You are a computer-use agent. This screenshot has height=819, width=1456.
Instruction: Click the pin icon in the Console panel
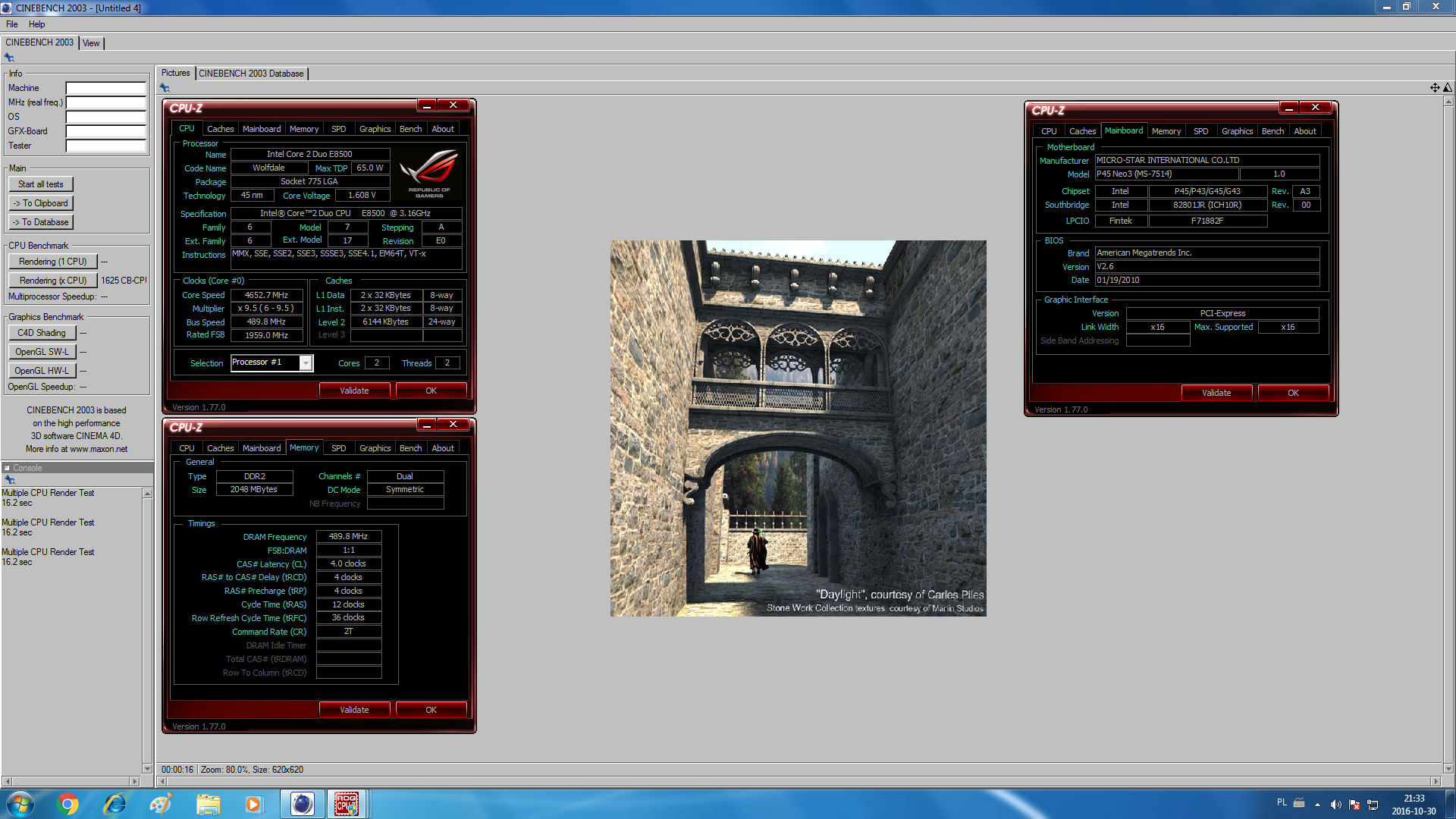[10, 480]
